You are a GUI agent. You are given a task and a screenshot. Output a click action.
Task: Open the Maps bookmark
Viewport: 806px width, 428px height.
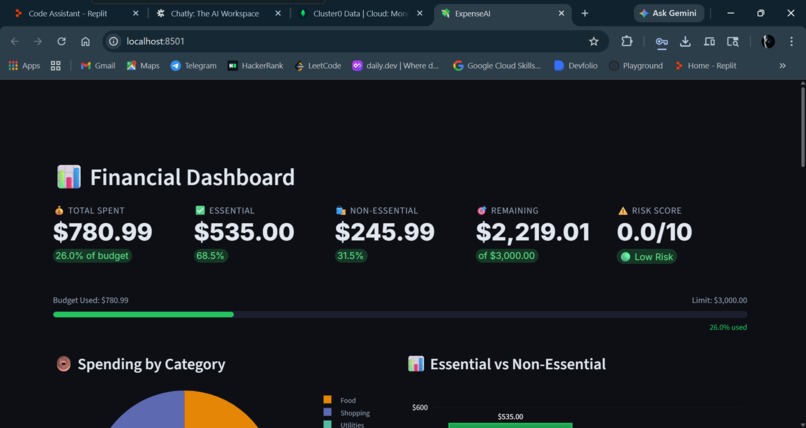tap(143, 65)
